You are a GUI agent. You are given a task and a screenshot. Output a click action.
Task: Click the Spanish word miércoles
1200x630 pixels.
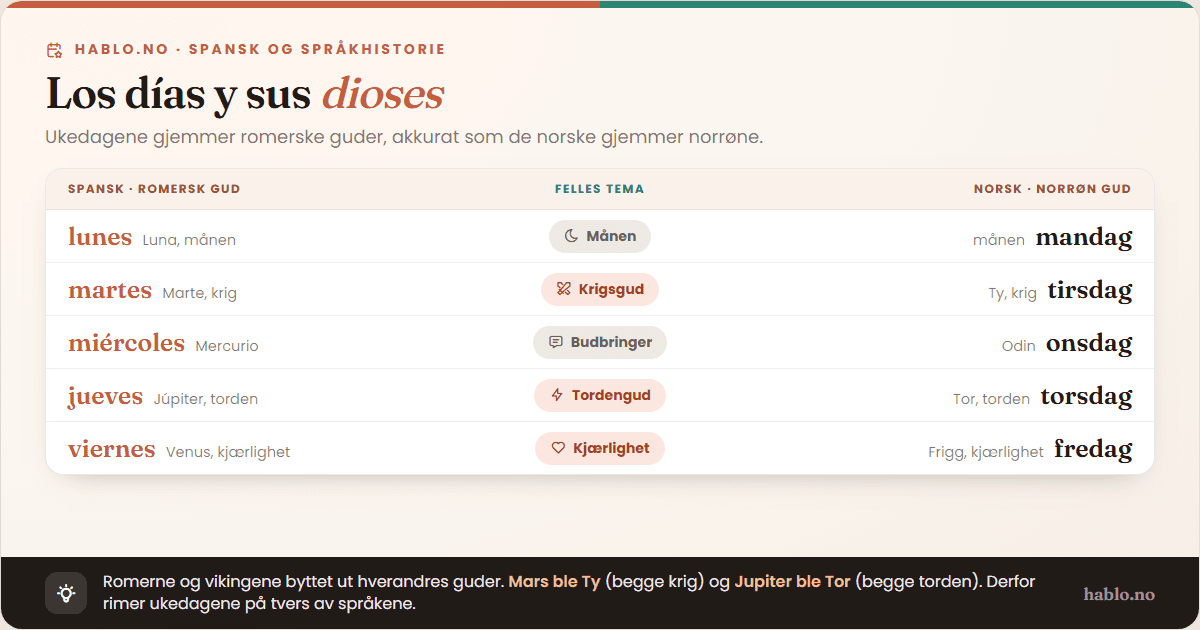(x=126, y=343)
